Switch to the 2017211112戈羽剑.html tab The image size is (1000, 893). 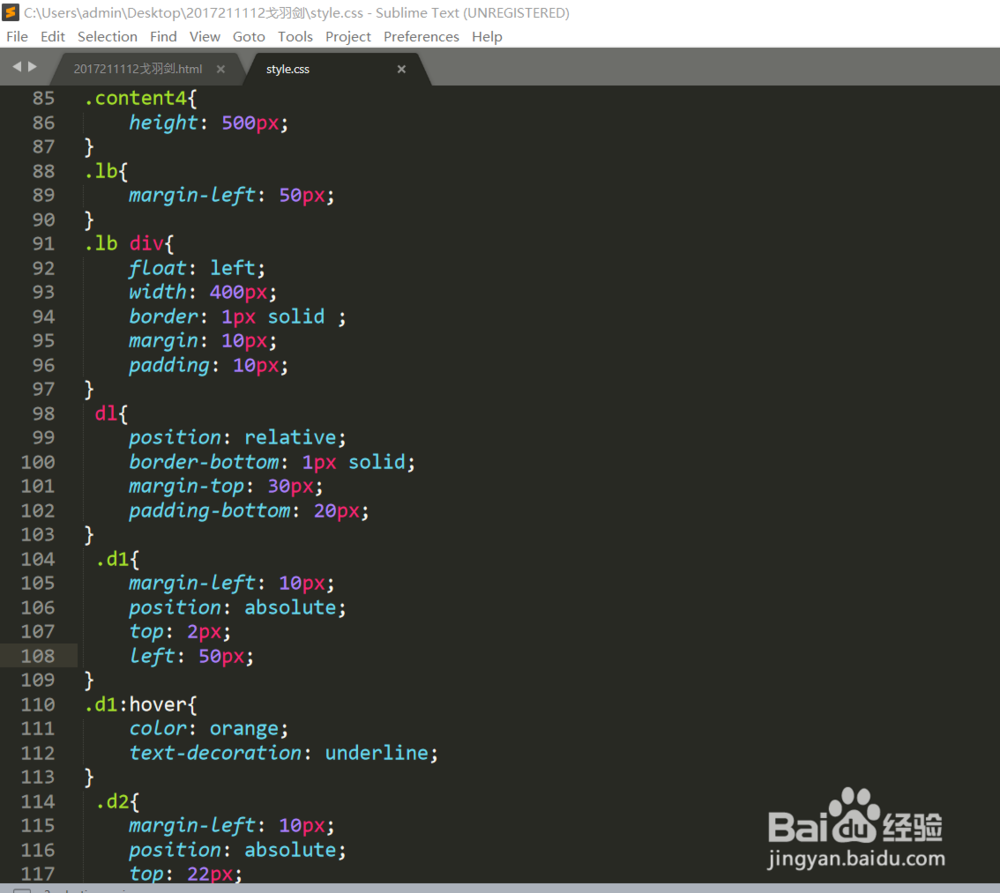(x=138, y=69)
